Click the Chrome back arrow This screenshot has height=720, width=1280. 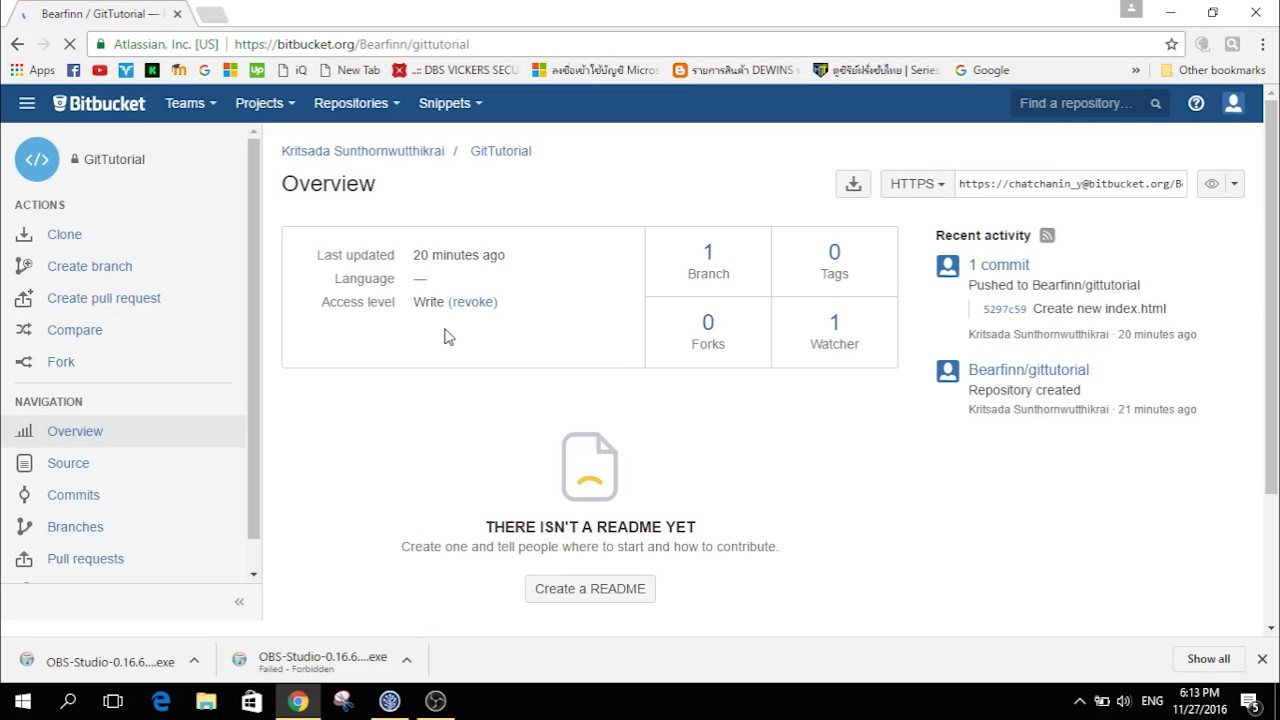pos(17,44)
